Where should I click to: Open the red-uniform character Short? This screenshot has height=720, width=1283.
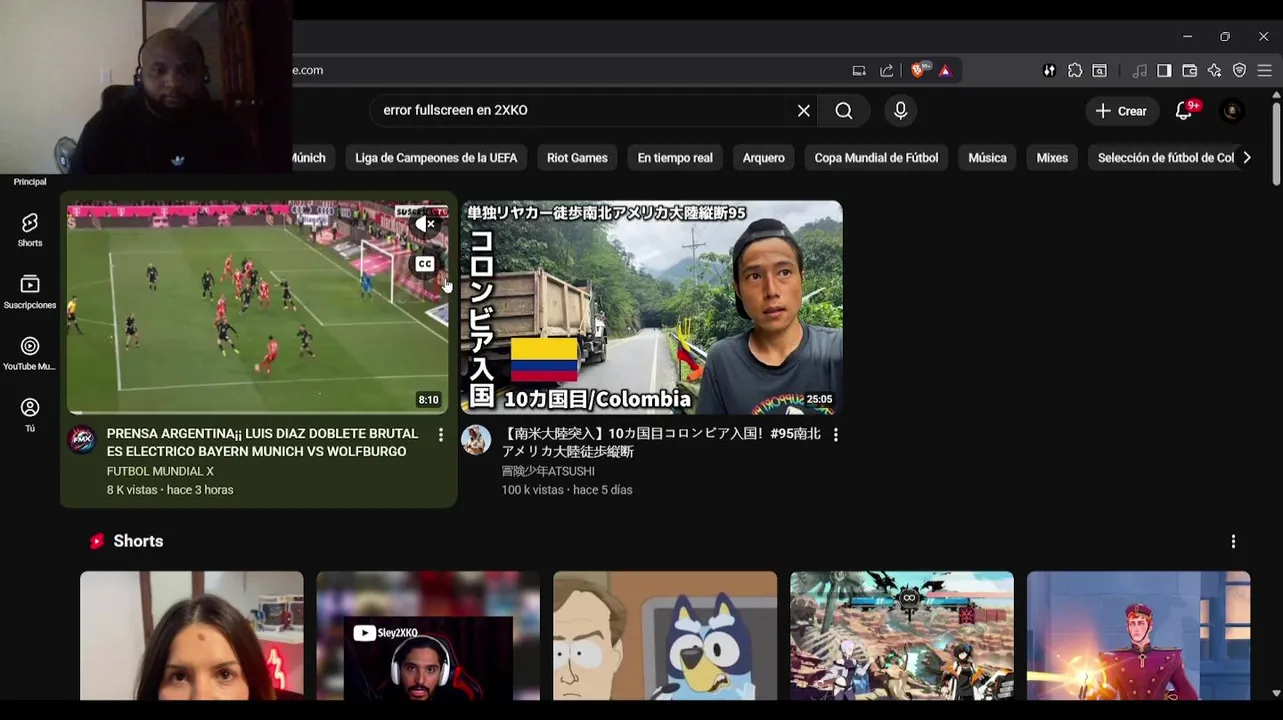1138,636
